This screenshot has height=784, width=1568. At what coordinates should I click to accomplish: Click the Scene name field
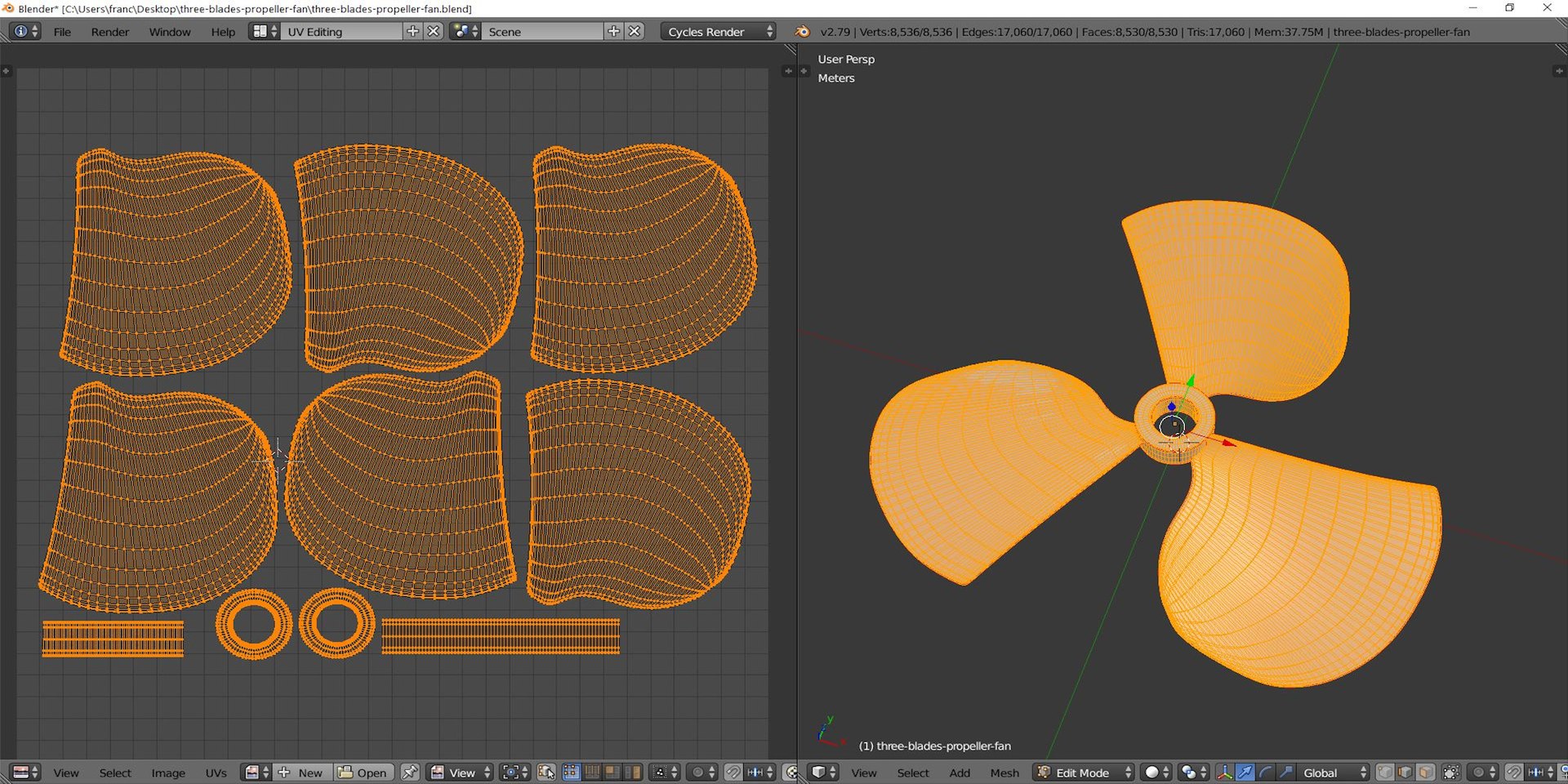[542, 32]
